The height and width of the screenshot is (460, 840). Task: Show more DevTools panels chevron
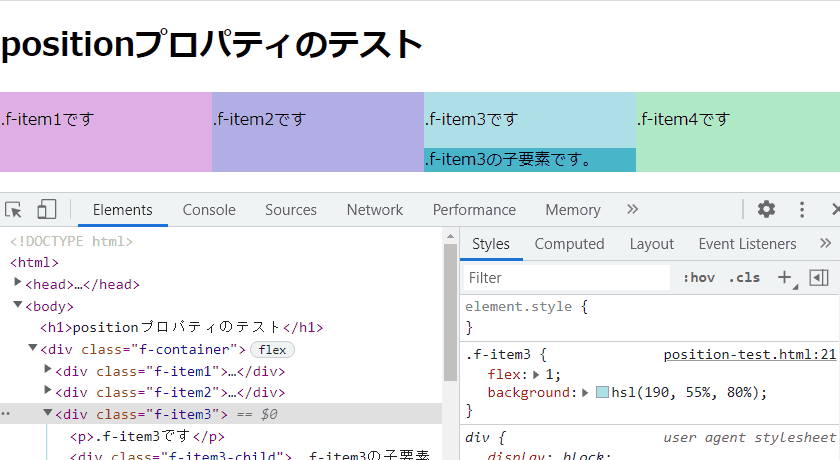(x=633, y=209)
